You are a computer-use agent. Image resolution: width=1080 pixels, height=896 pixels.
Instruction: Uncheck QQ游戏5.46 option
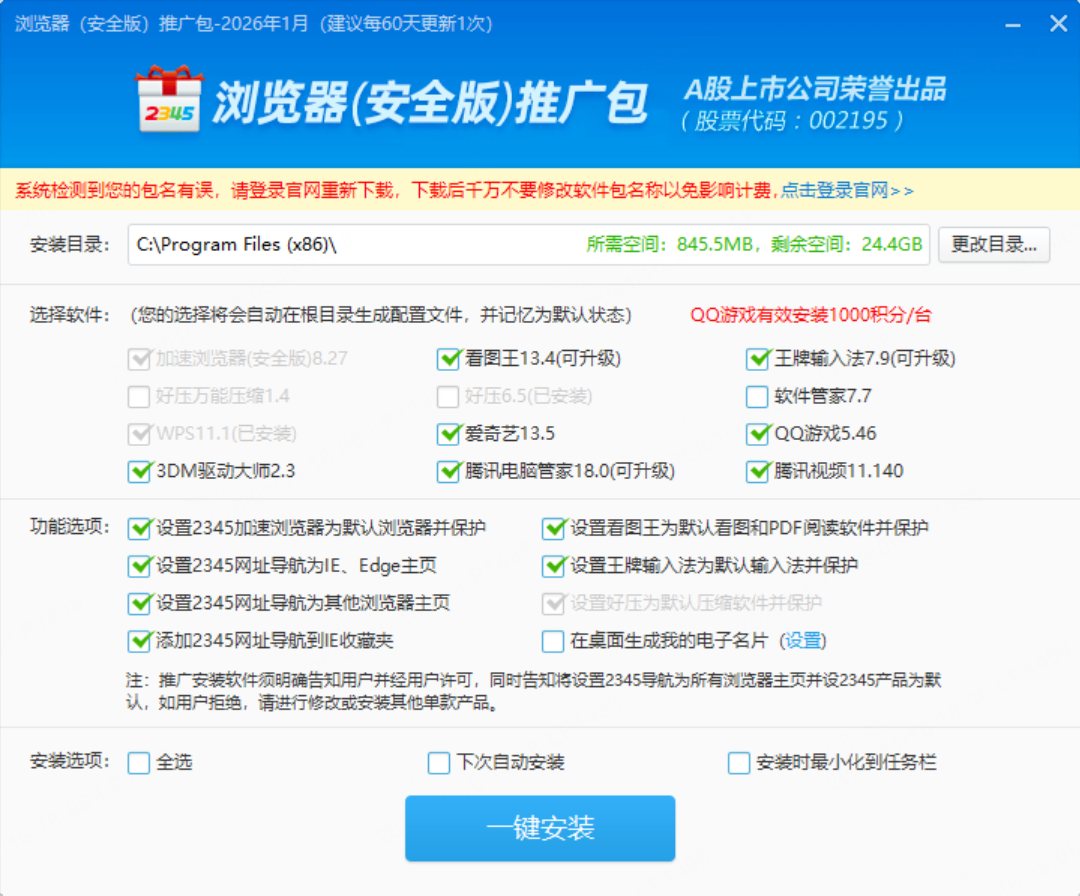tap(757, 434)
